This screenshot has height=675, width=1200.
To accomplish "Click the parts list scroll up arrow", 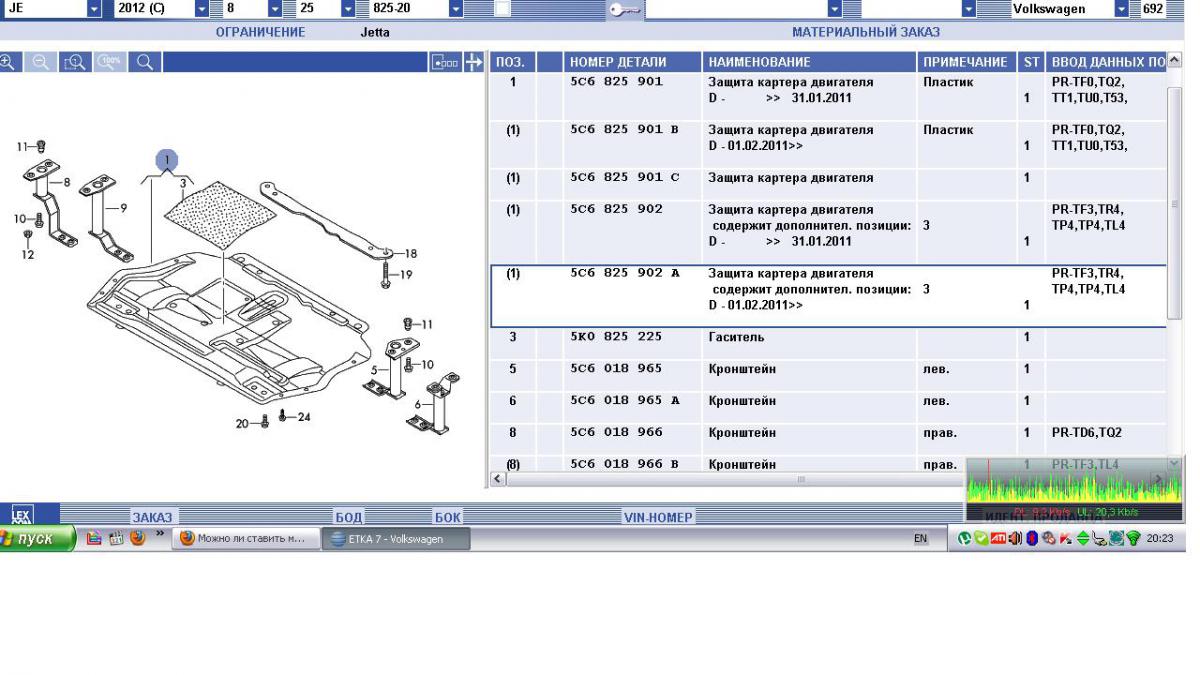I will 1174,61.
